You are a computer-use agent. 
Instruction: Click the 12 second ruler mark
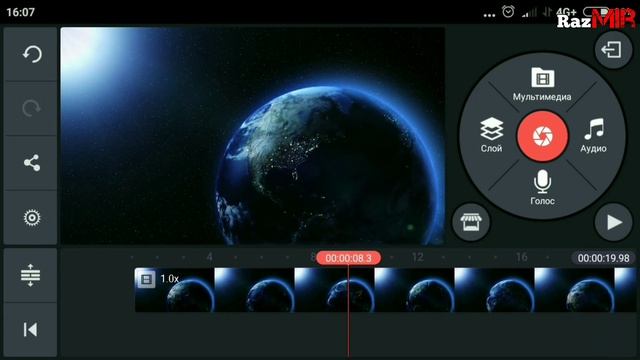(417, 257)
